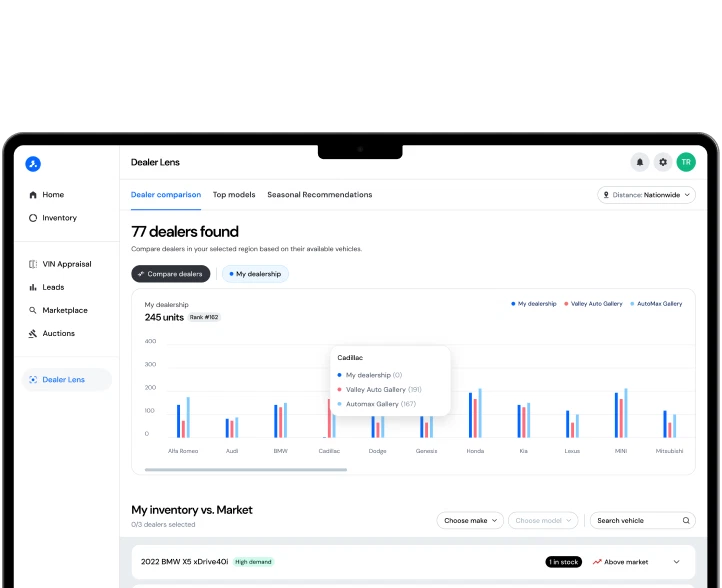The width and height of the screenshot is (722, 588).
Task: Toggle My dealership in the chart legend
Action: tap(534, 304)
